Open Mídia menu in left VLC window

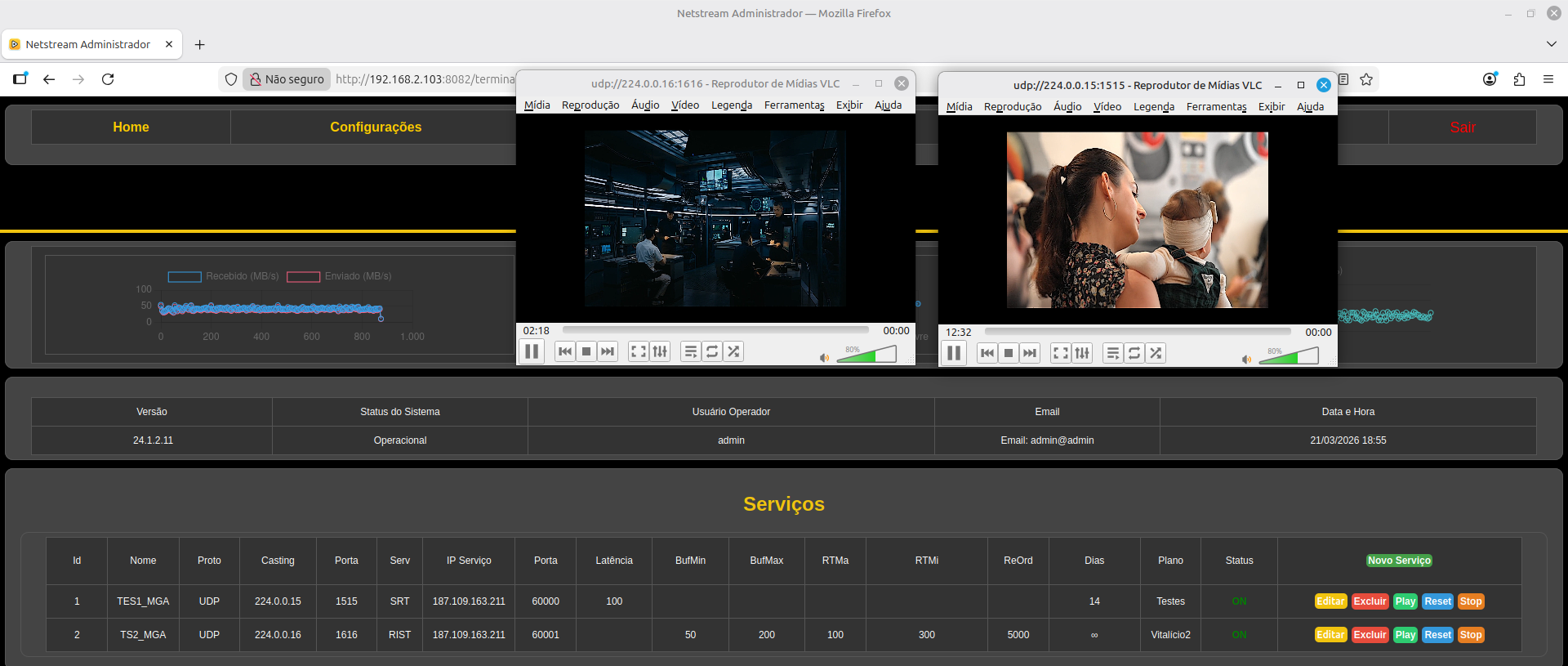click(537, 105)
